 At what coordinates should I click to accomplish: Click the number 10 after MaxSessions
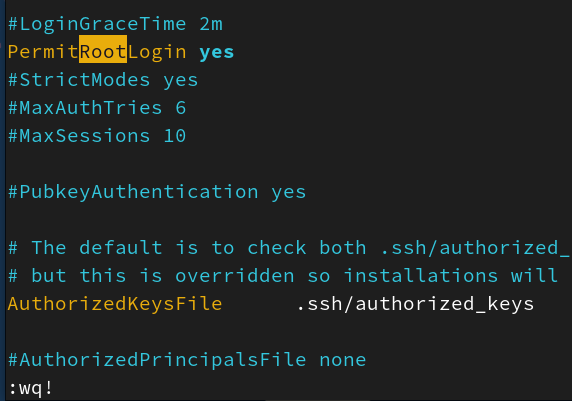point(175,136)
